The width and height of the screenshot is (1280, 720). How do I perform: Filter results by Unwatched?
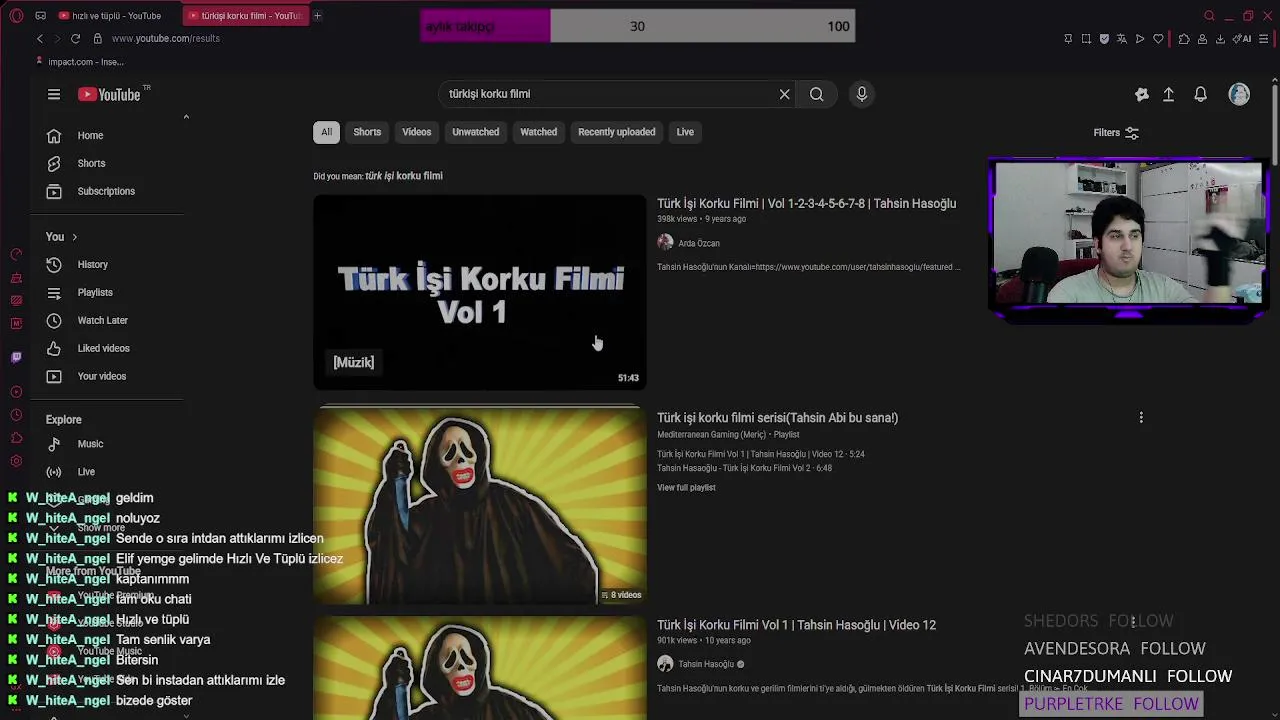[476, 132]
